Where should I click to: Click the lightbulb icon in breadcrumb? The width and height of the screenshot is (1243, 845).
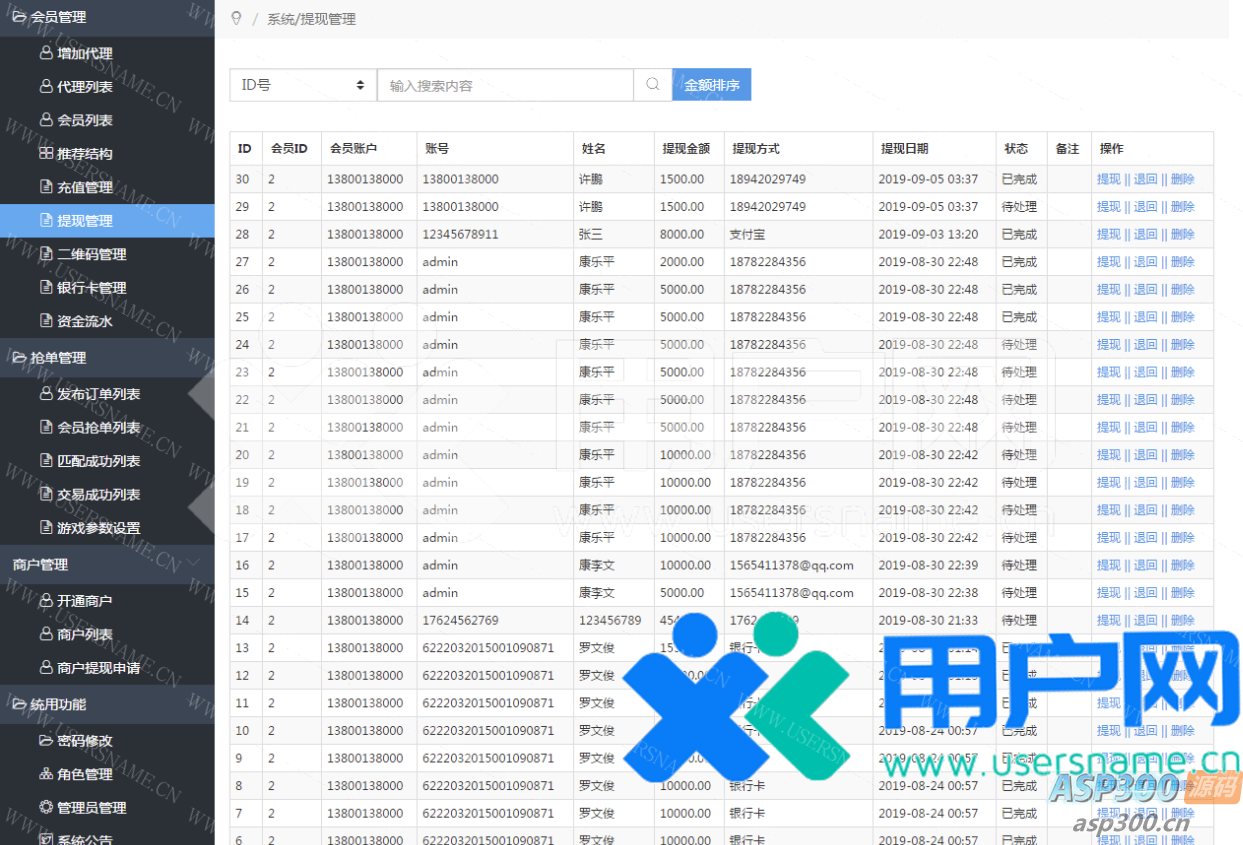(236, 18)
